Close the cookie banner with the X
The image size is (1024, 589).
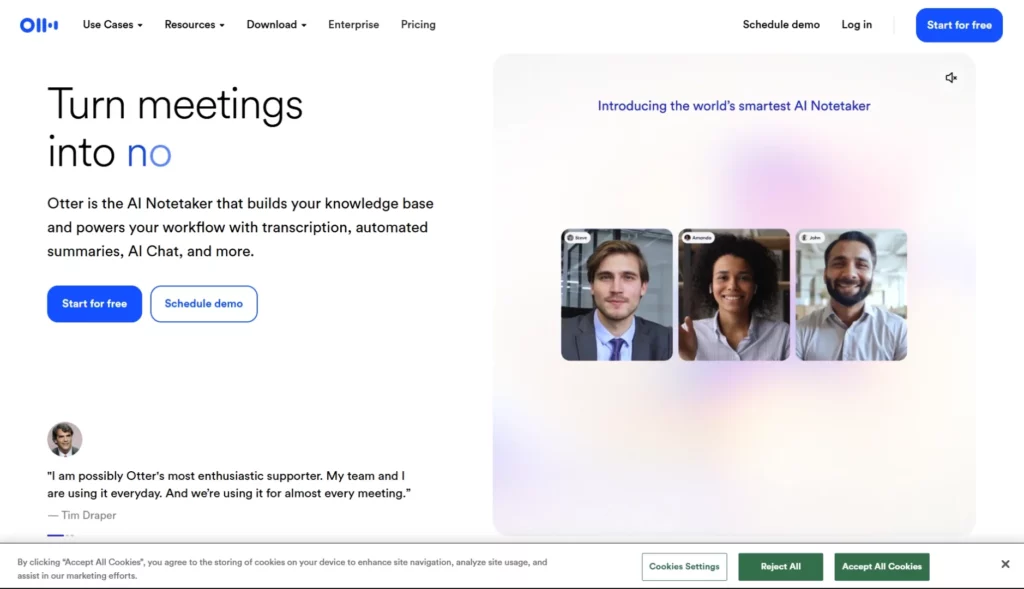1005,564
